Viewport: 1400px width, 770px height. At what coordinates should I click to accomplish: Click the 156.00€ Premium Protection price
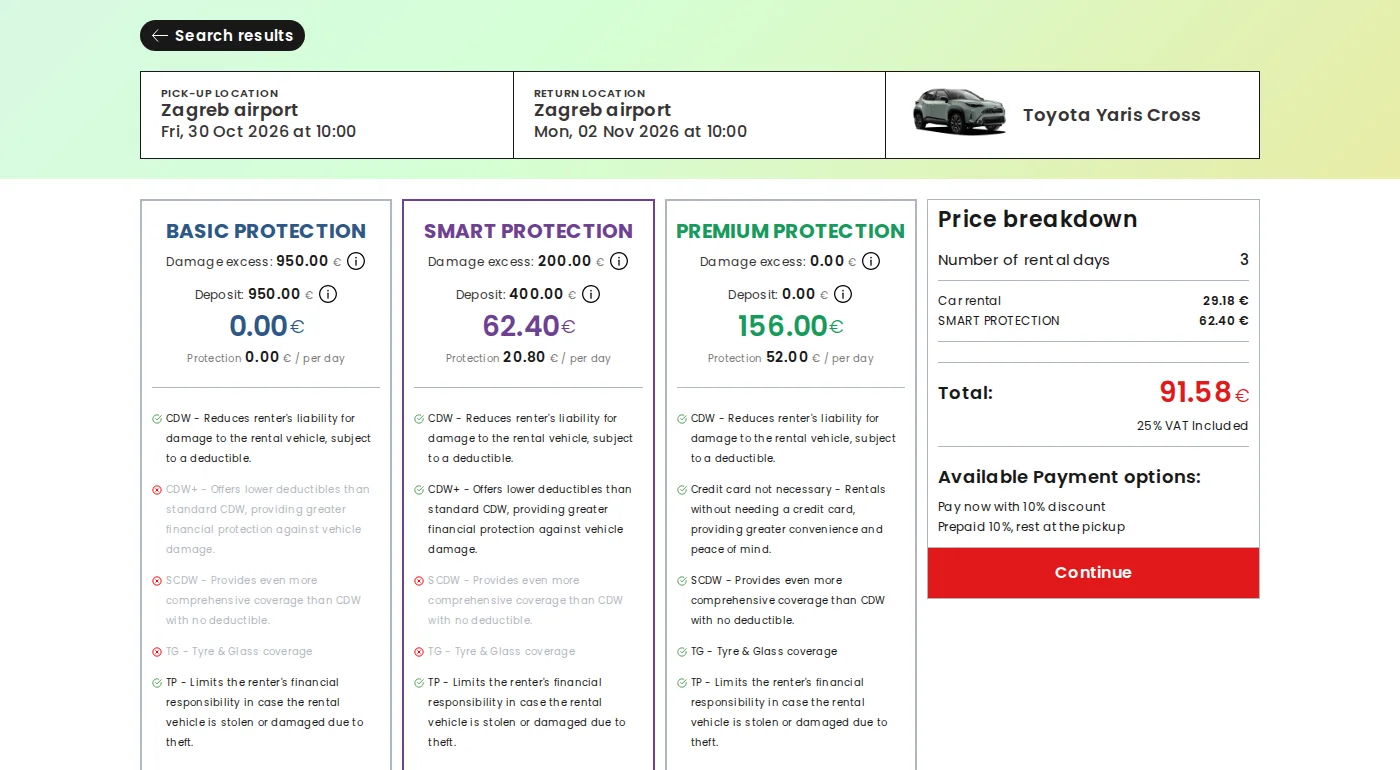pyautogui.click(x=790, y=326)
